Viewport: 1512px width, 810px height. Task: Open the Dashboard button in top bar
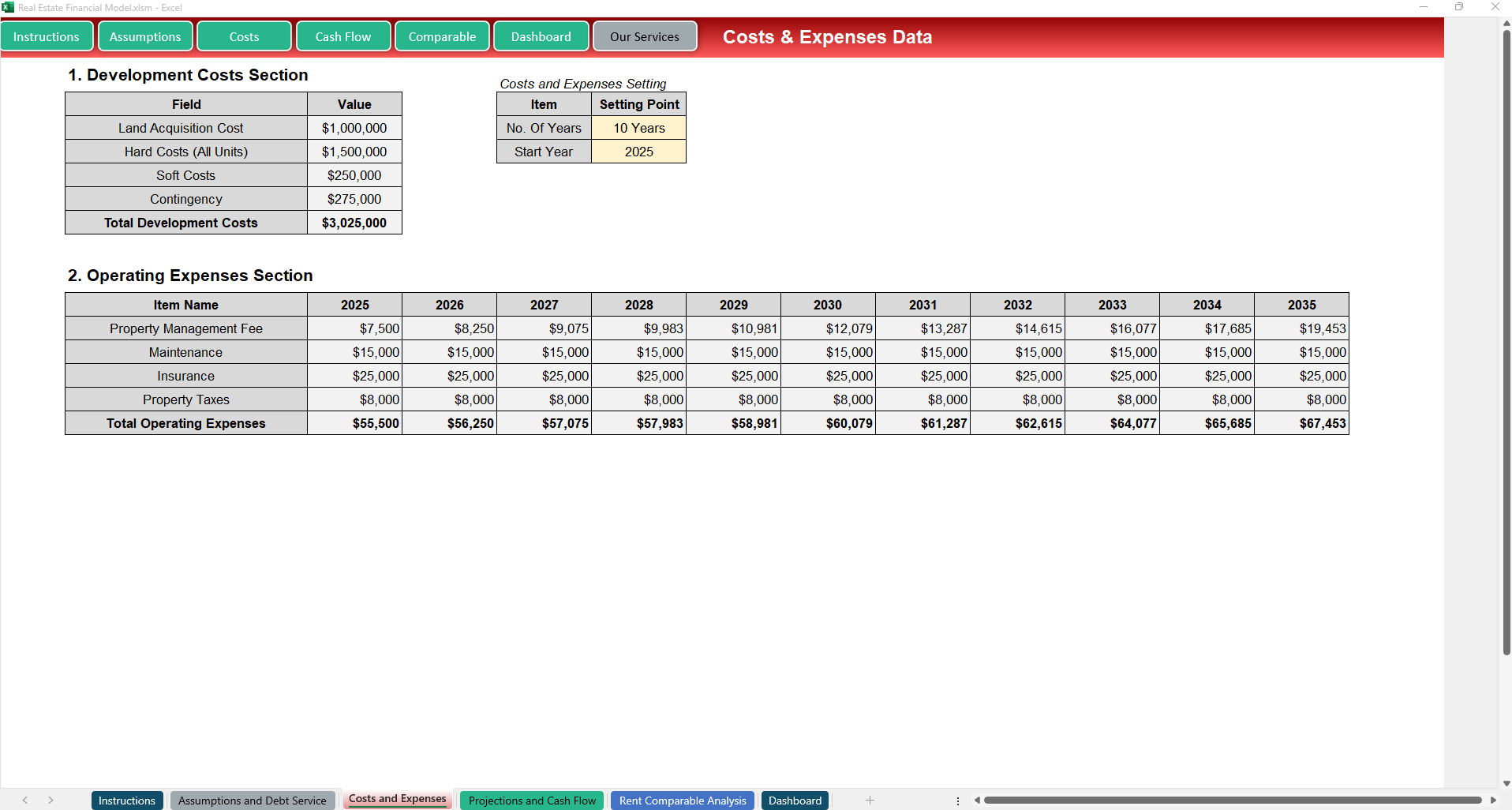pos(541,36)
